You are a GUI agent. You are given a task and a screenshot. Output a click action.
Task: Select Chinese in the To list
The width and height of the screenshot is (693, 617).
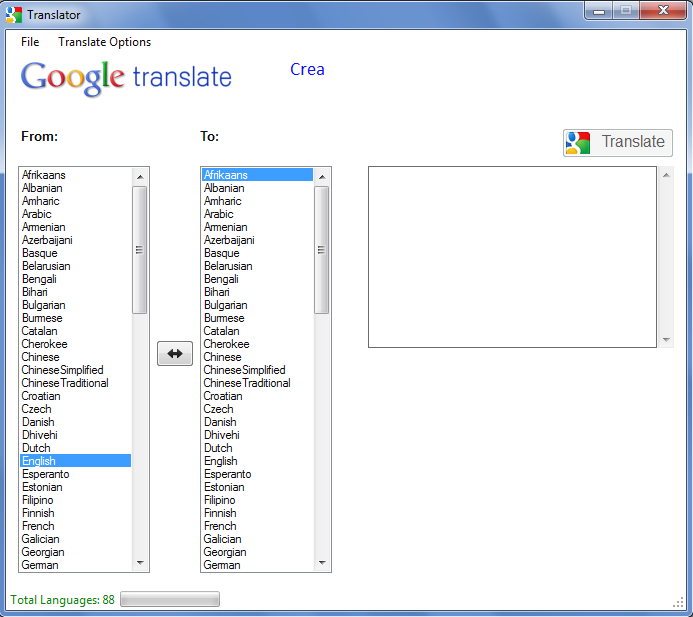pyautogui.click(x=258, y=357)
